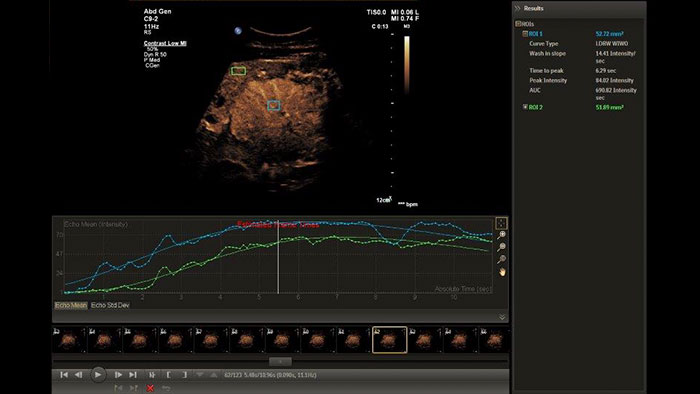
Task: Step forward one frame
Action: (118, 375)
